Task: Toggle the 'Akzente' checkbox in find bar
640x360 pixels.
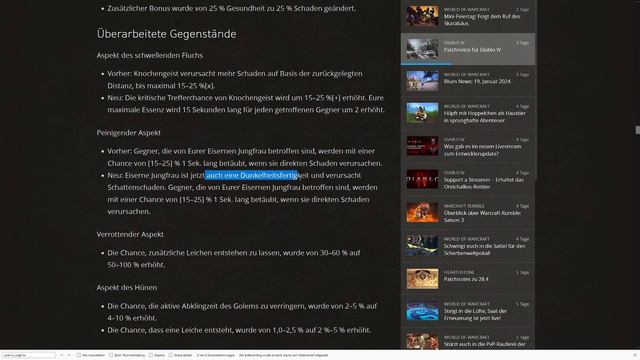Action: pos(151,355)
